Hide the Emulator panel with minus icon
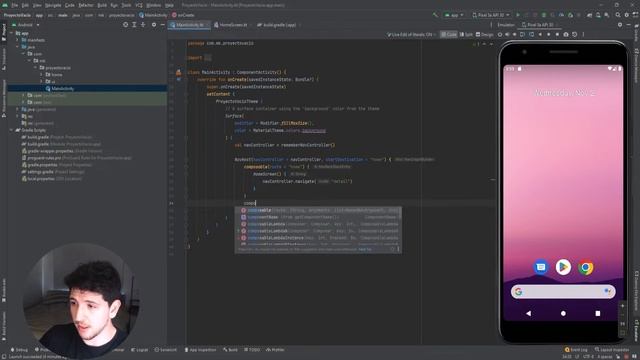This screenshot has width=640, height=360. point(629,25)
